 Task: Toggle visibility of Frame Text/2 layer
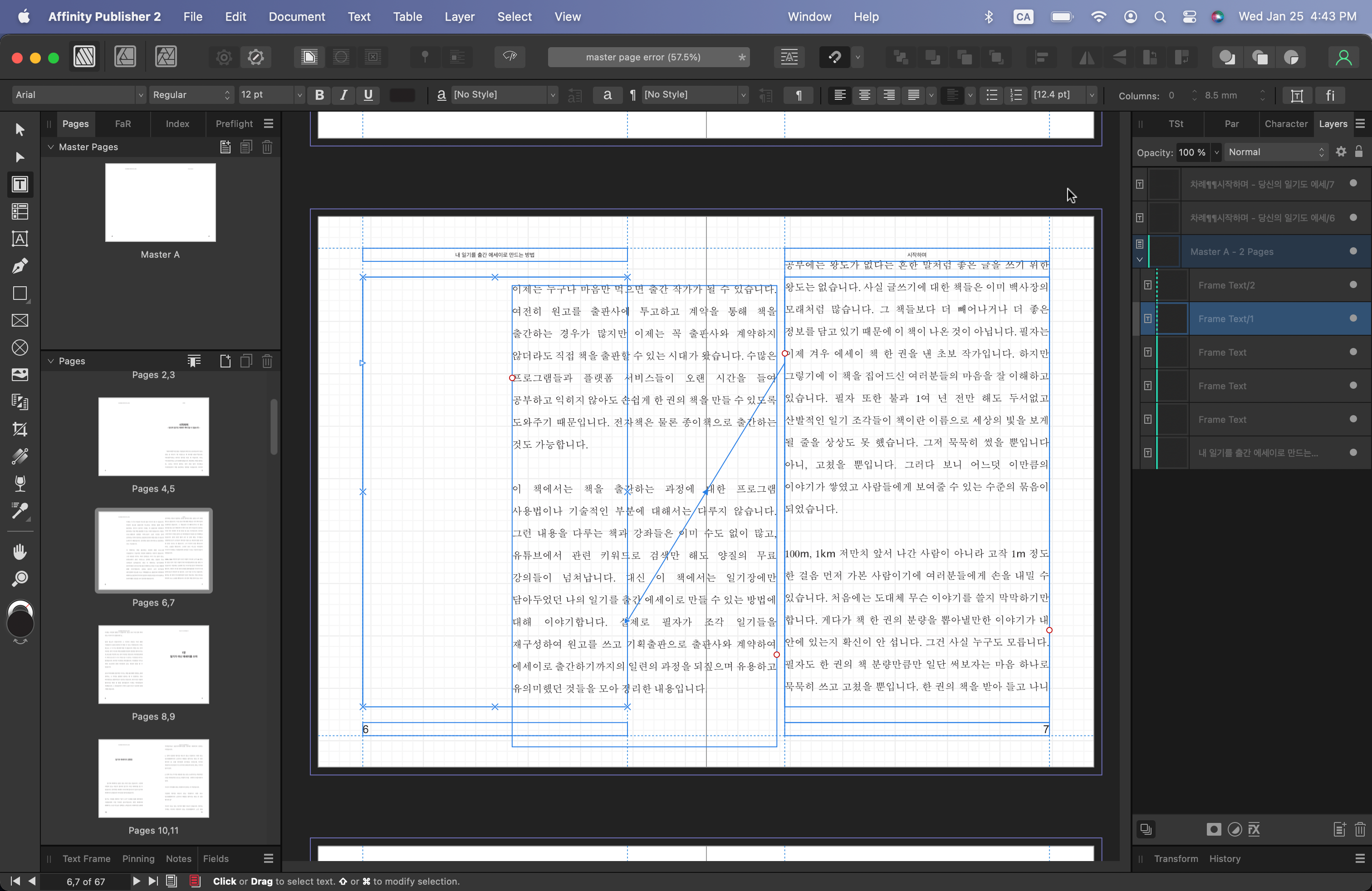(x=1353, y=285)
